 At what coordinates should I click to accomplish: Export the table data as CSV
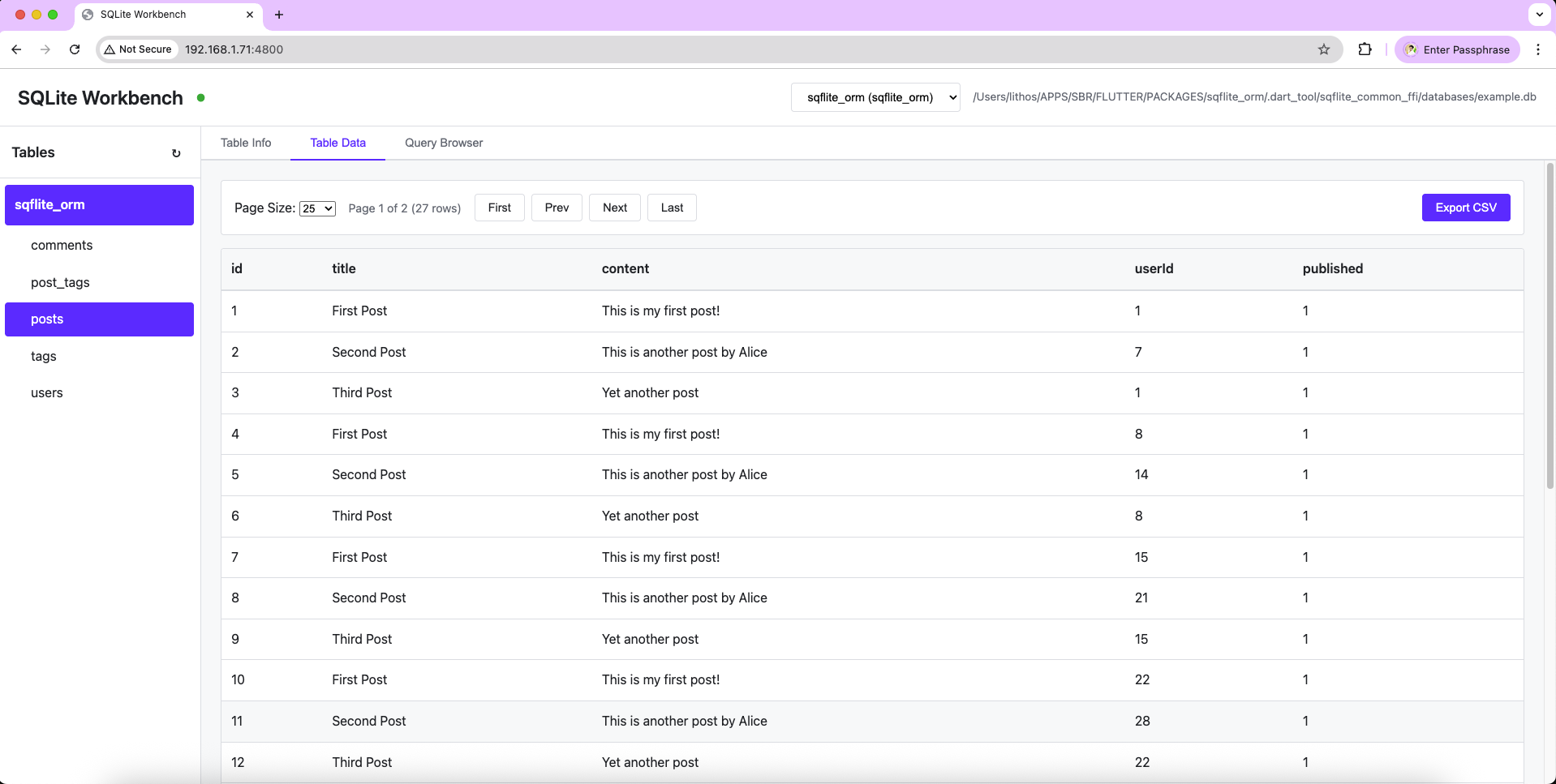pos(1465,208)
